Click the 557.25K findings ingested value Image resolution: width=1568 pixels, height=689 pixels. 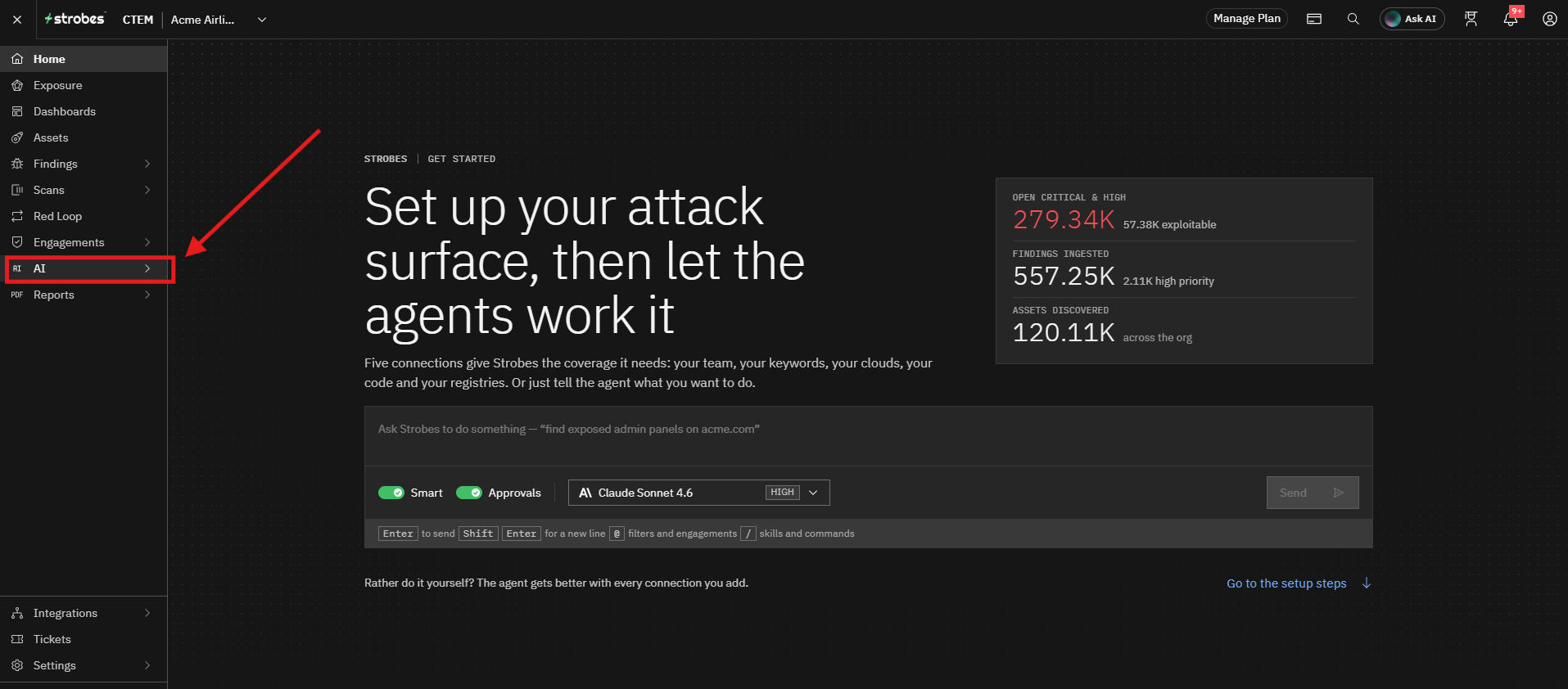pos(1064,276)
